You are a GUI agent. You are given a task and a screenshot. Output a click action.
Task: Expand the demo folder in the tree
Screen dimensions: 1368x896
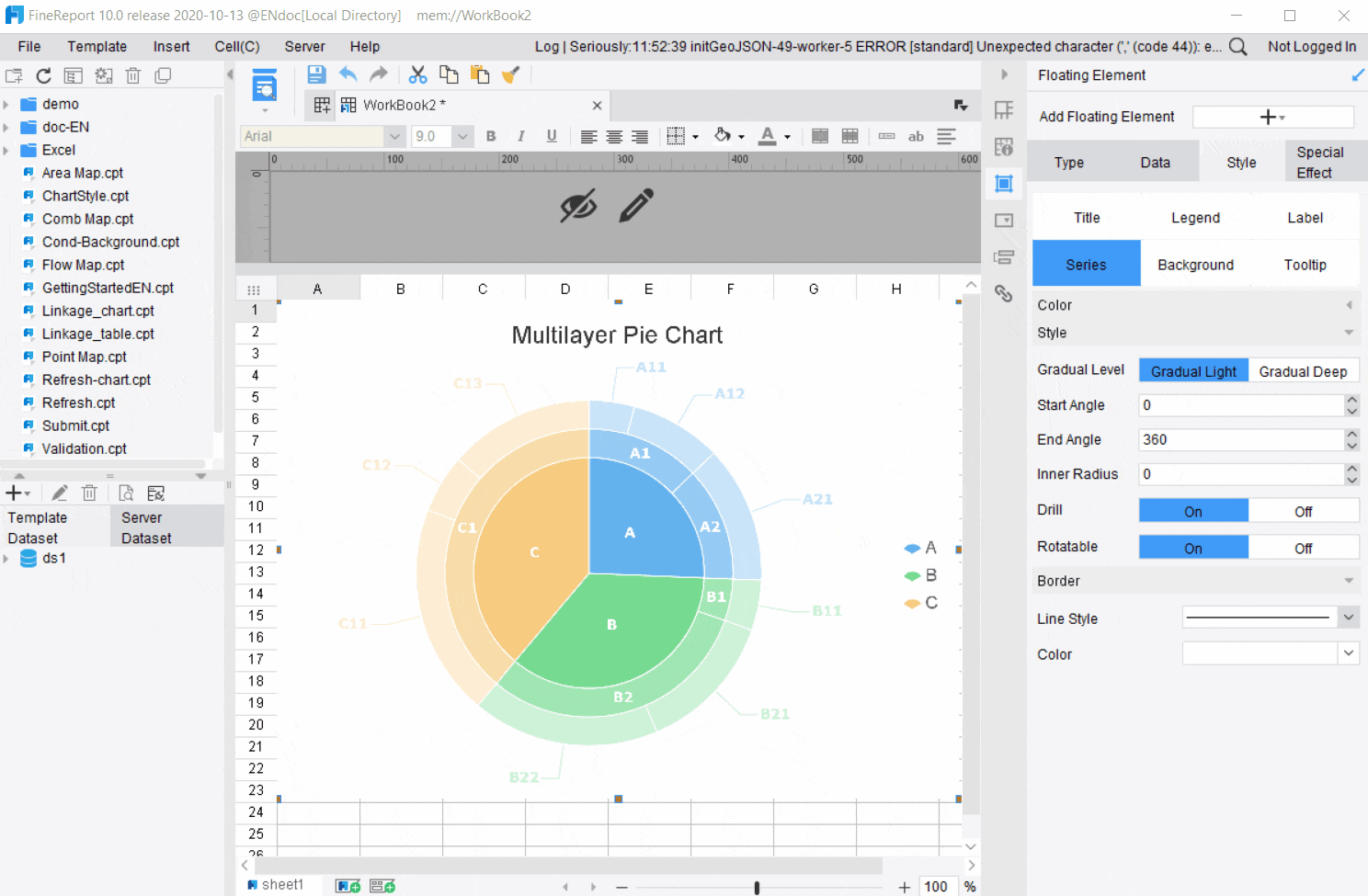tap(6, 105)
